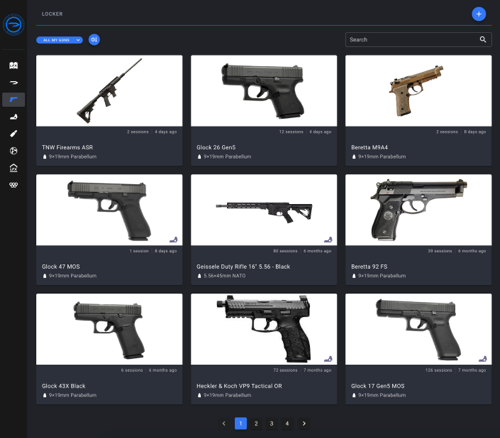The image size is (500, 438).
Task: Click the Beretta 92 FS title
Action: [369, 267]
